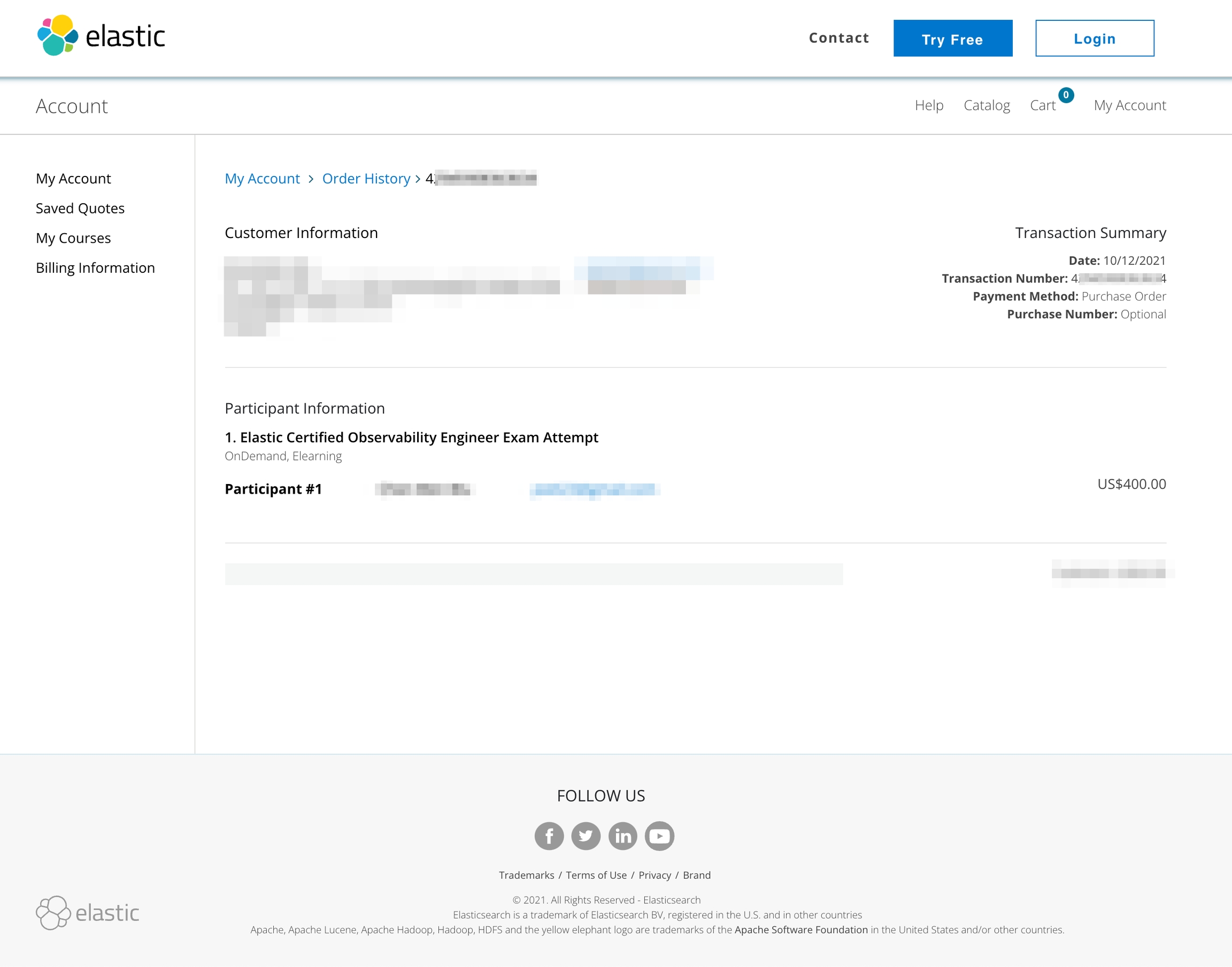1232x967 pixels.
Task: Select Saved Quotes in the sidebar
Action: click(80, 209)
